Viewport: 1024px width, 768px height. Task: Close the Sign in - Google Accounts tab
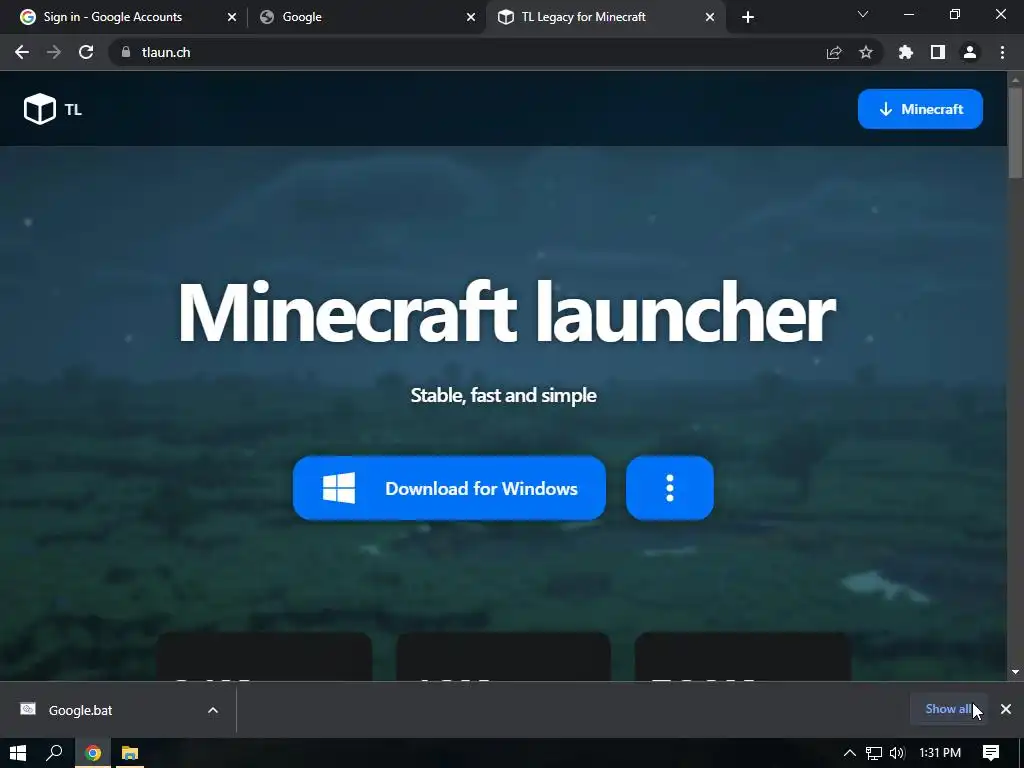(x=232, y=17)
